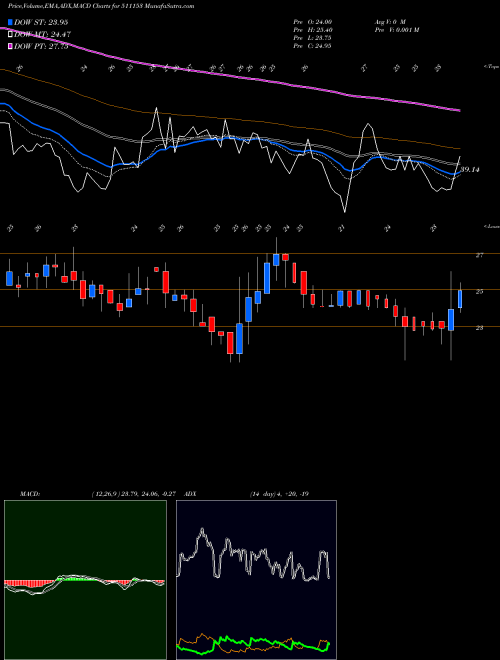The image size is (500, 660).
Task: Click the ADX panel title
Action: 191,494
